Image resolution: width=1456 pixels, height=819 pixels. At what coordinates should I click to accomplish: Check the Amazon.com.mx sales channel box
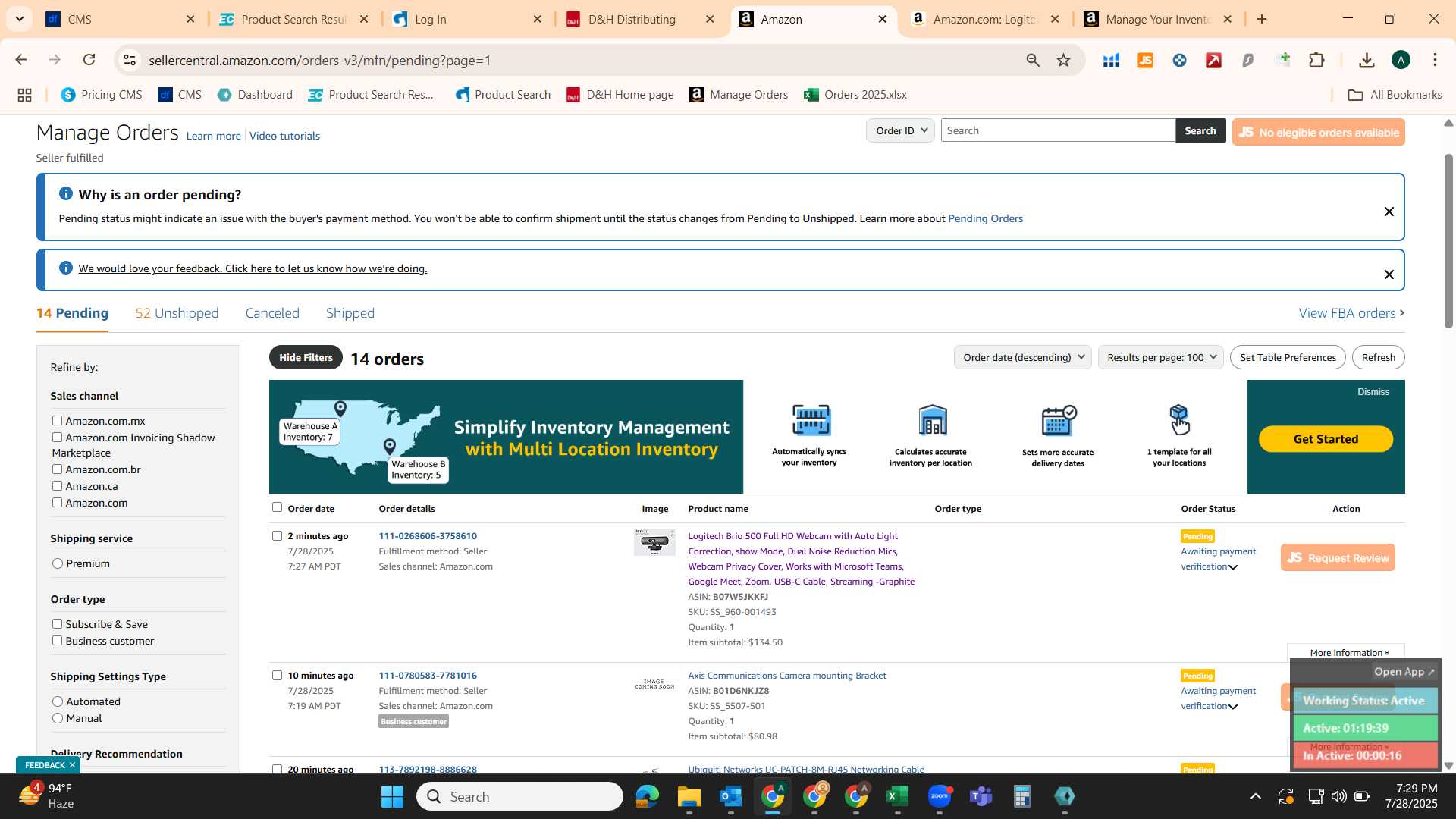(57, 421)
